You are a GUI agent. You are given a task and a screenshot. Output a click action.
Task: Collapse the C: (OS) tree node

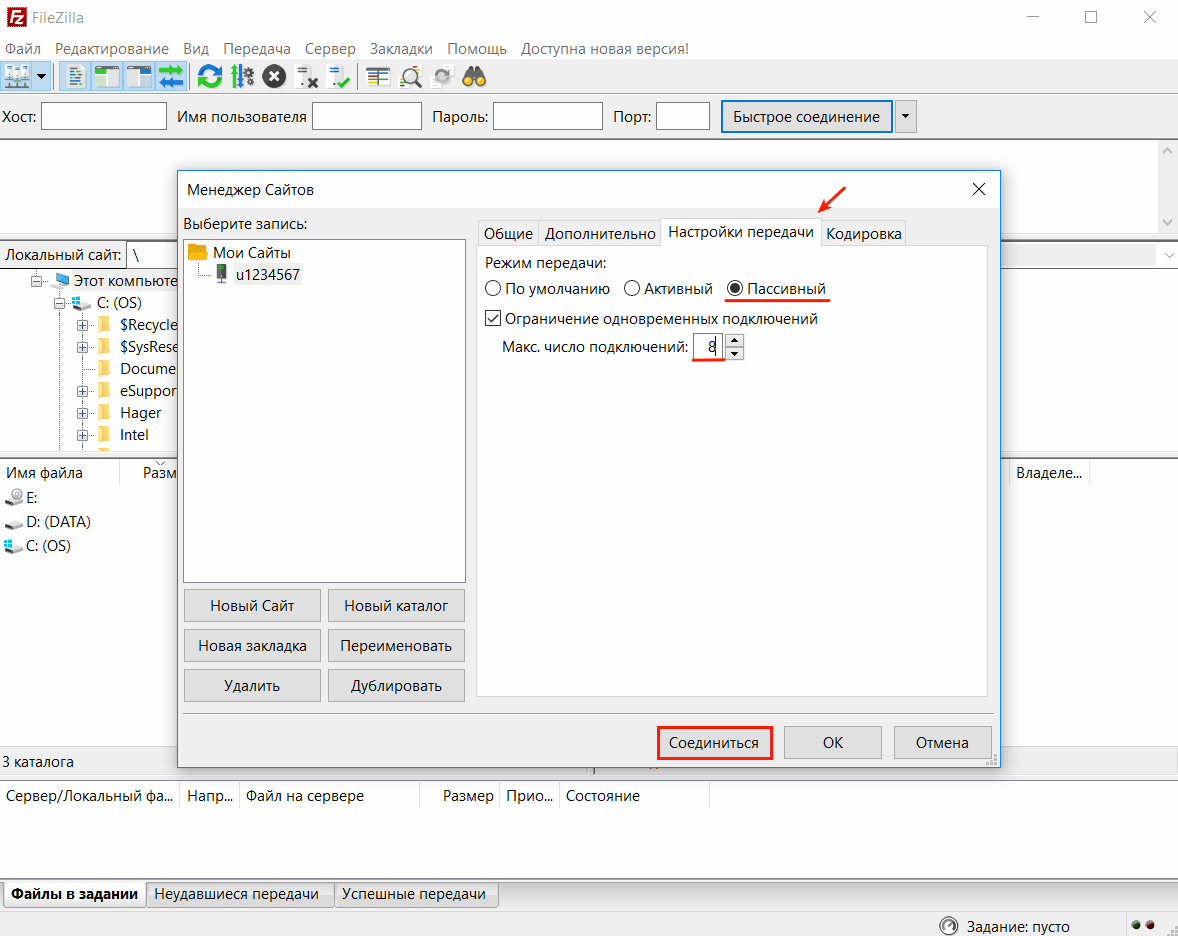coord(59,303)
